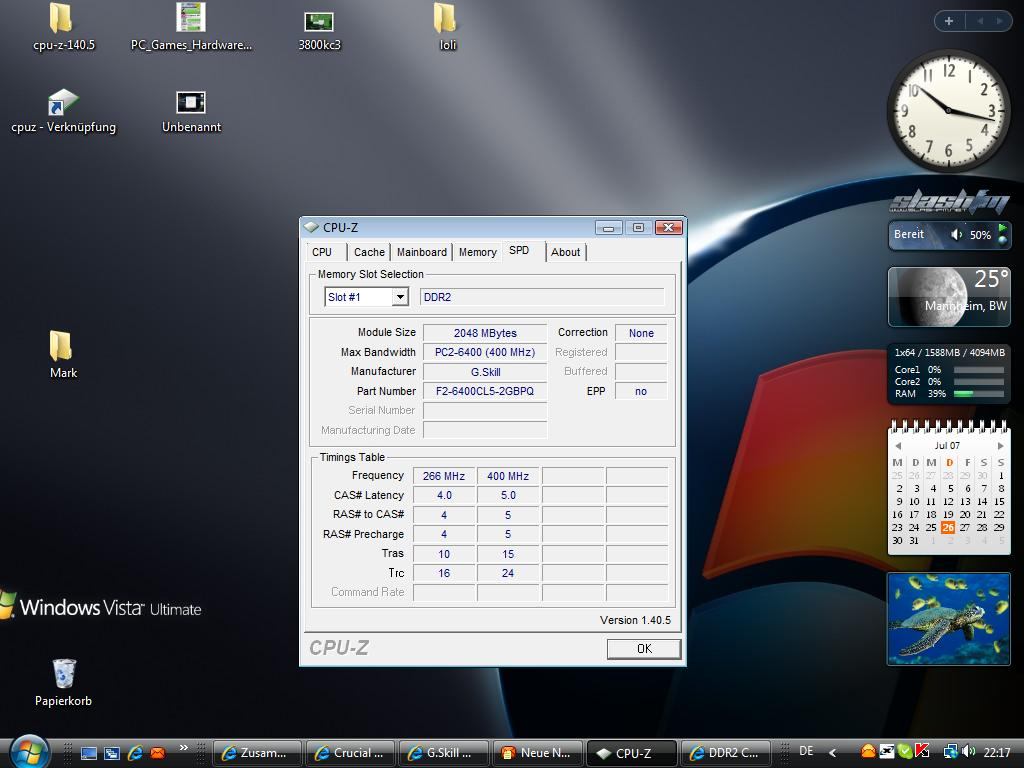Screen dimensions: 1024x768
Task: Go to previous month in calendar gadget
Action: click(x=899, y=446)
